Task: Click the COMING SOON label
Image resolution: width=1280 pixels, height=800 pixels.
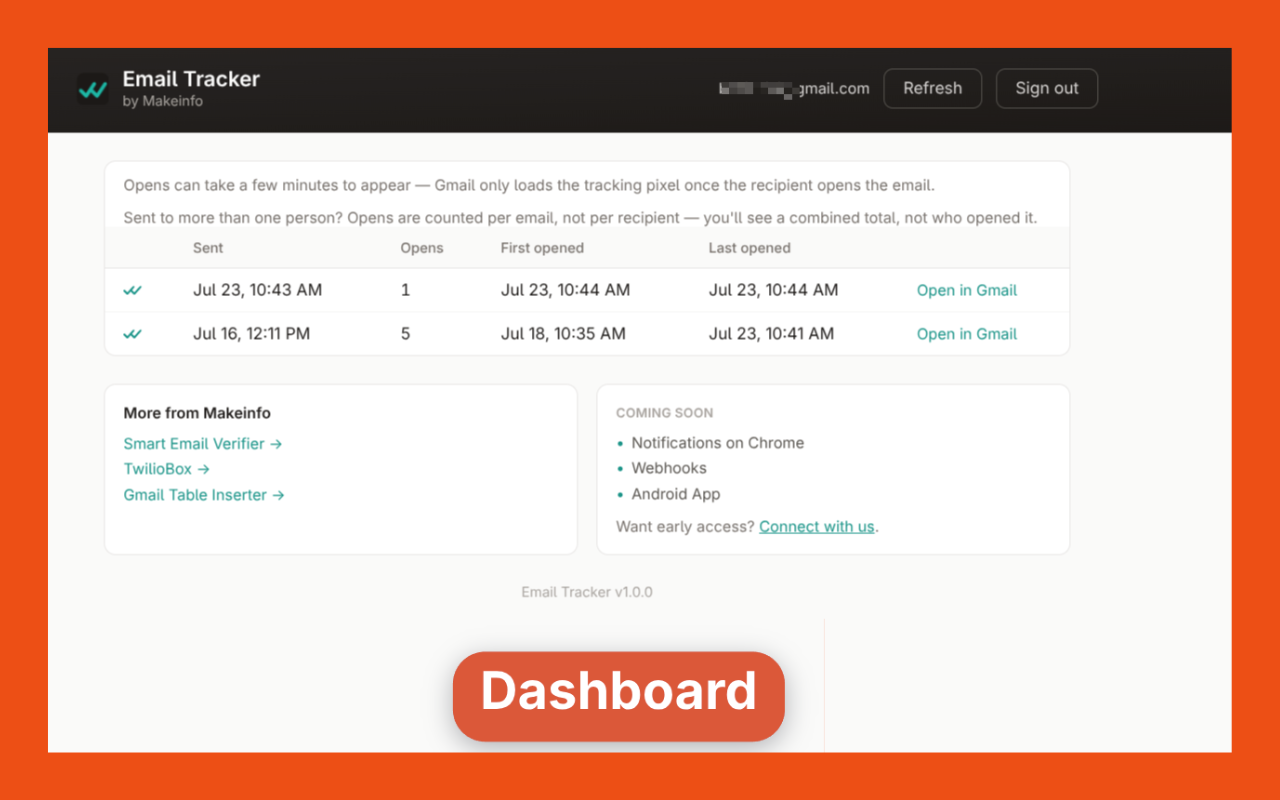Action: point(665,413)
